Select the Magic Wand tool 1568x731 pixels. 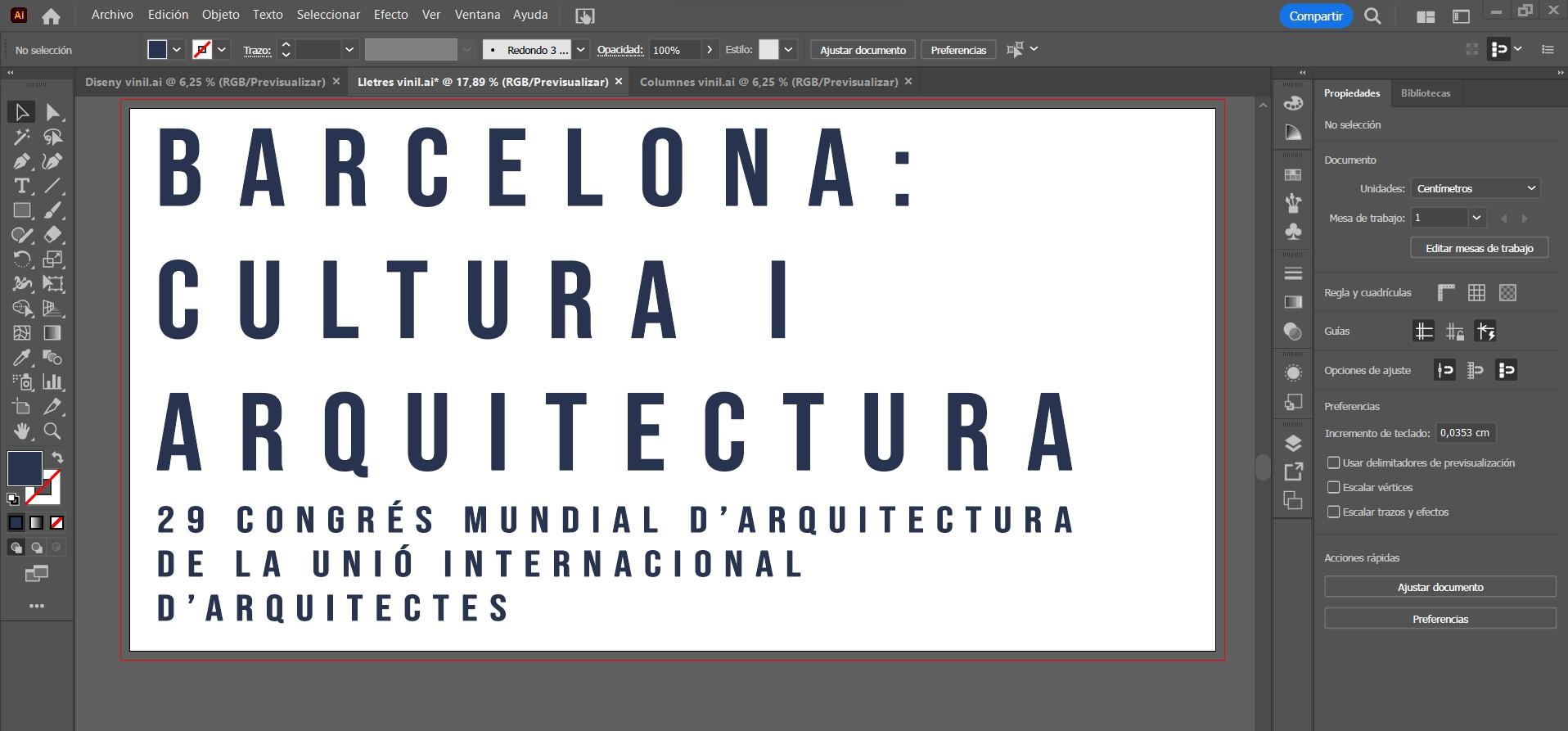click(21, 137)
